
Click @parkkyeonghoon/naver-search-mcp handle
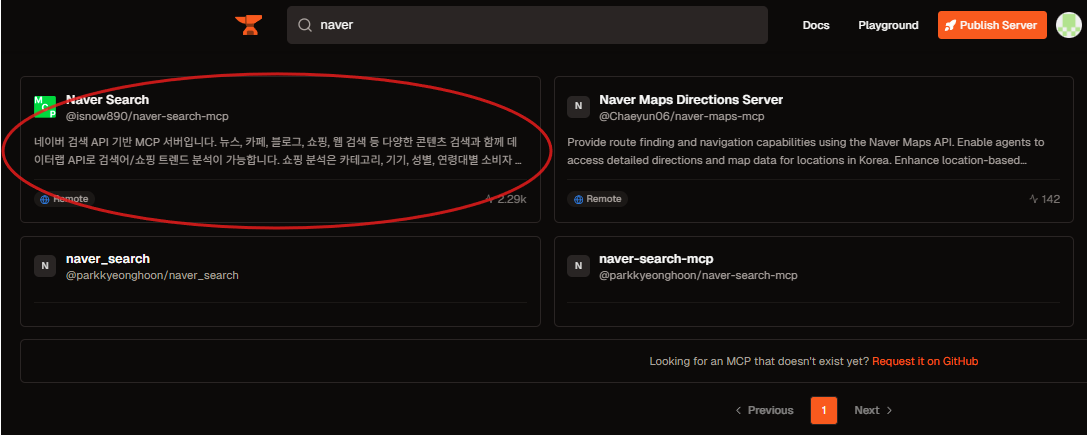click(698, 275)
